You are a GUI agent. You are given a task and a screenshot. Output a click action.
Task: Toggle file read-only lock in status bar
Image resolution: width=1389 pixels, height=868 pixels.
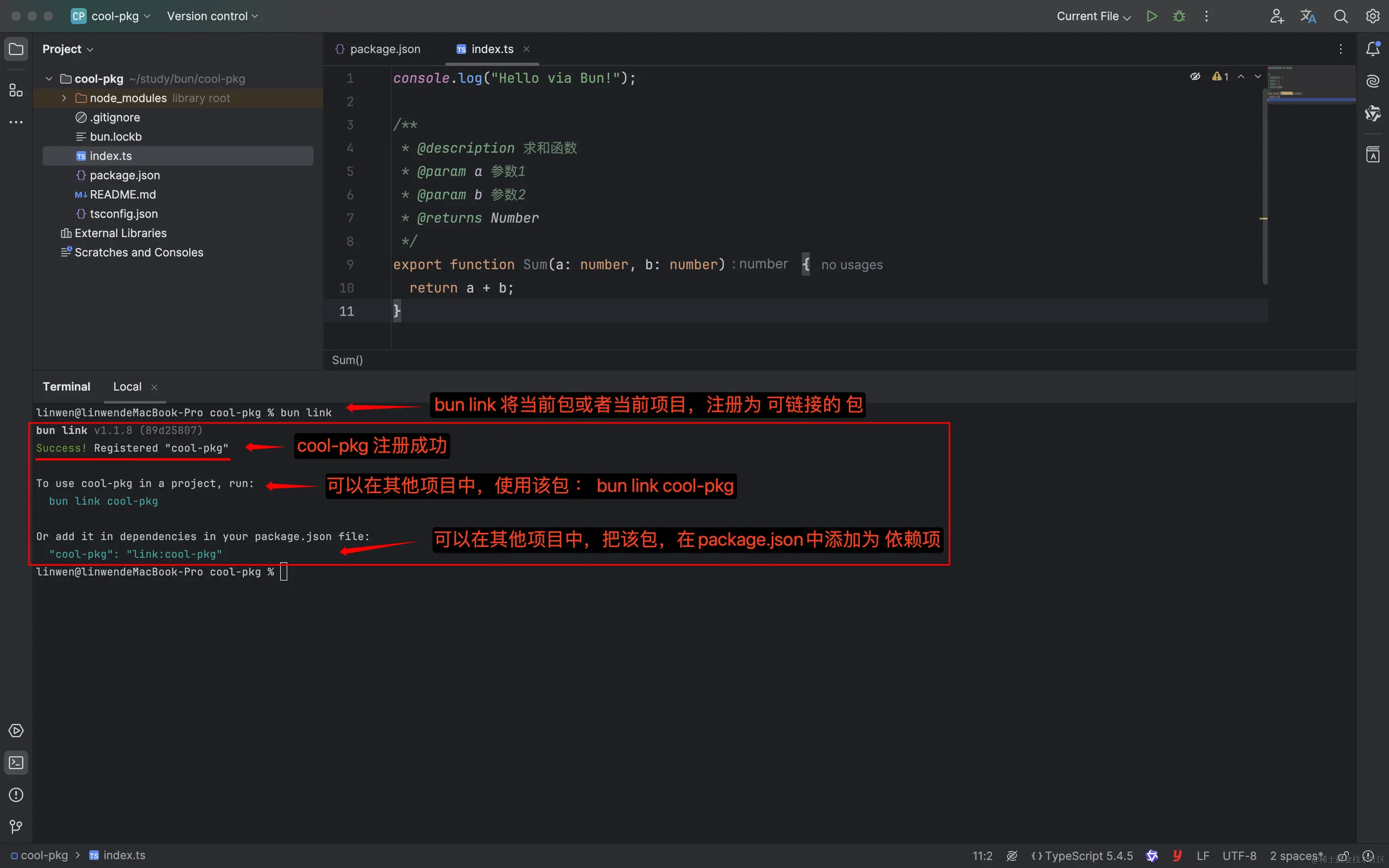(x=1343, y=855)
